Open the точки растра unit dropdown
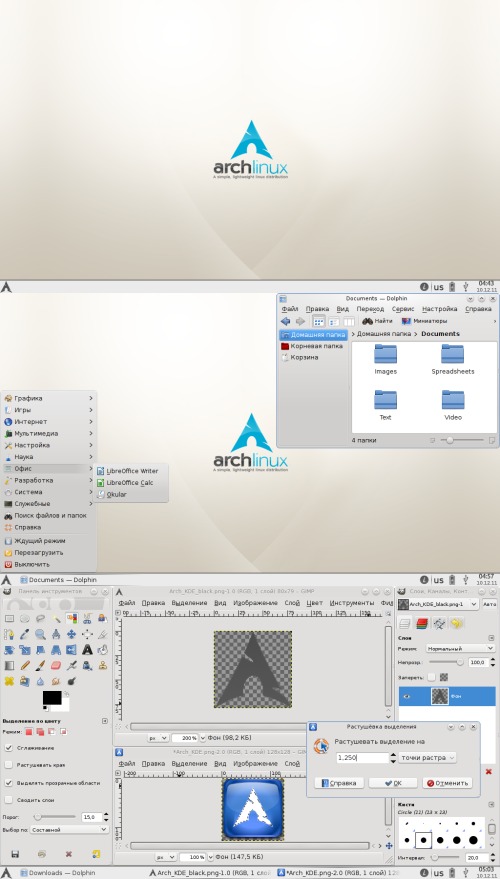This screenshot has width=500, height=879. (427, 758)
